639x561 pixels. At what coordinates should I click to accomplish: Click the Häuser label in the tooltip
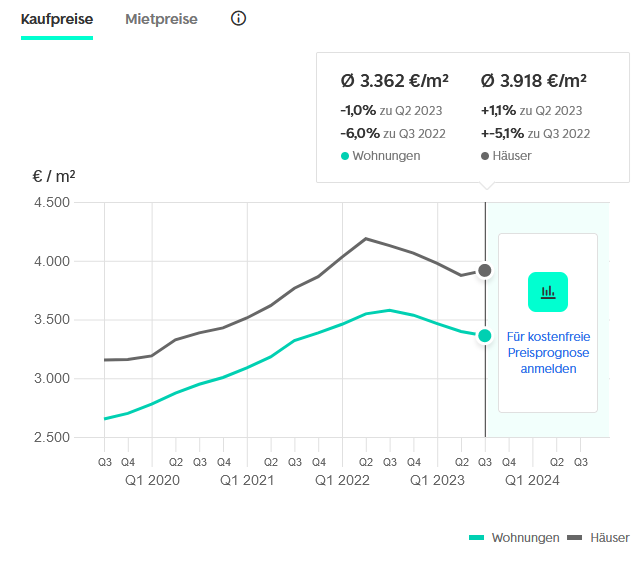pyautogui.click(x=511, y=156)
